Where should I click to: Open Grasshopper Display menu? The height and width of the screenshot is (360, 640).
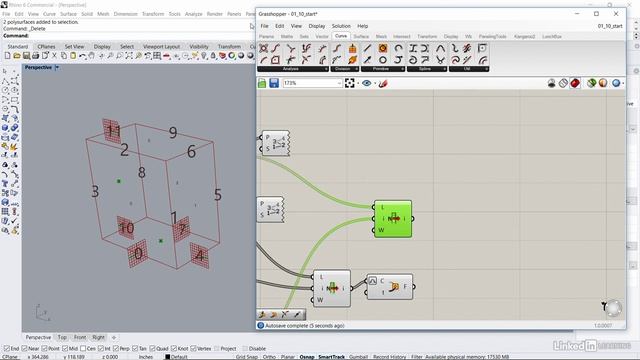[x=317, y=26]
